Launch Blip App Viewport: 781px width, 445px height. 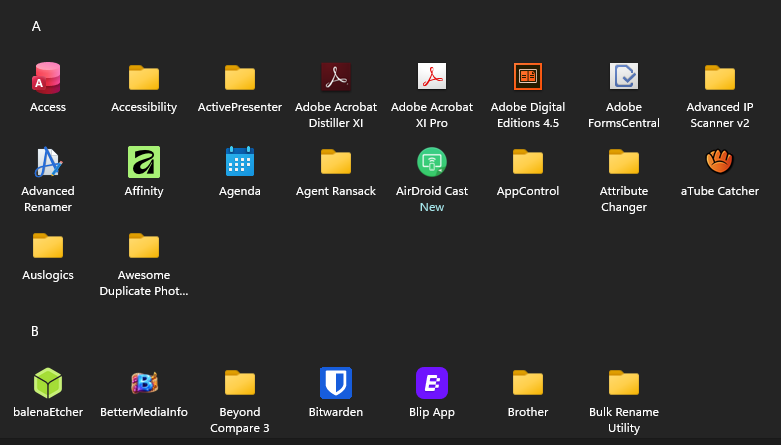pyautogui.click(x=432, y=383)
